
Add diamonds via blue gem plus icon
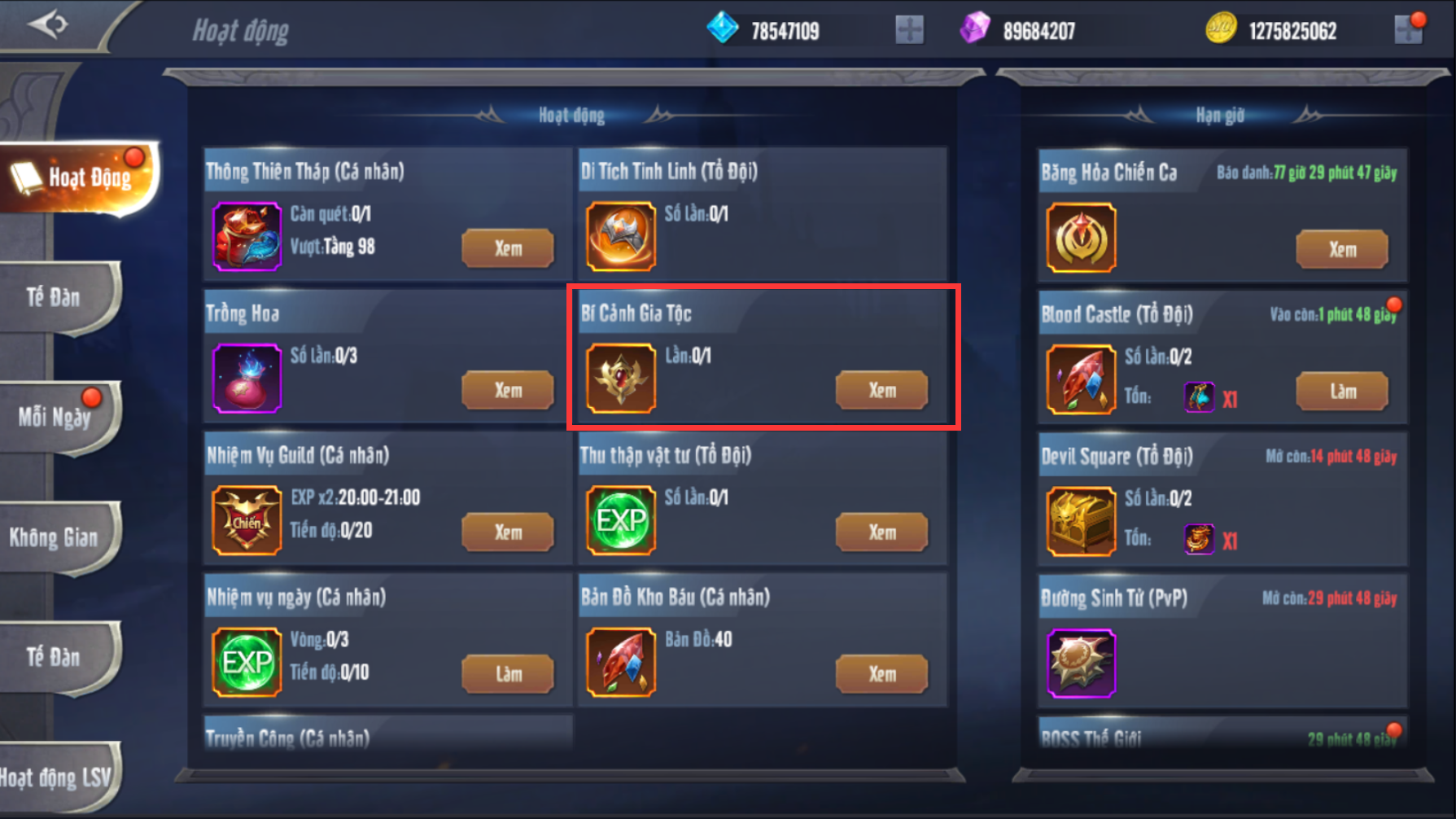tap(909, 30)
